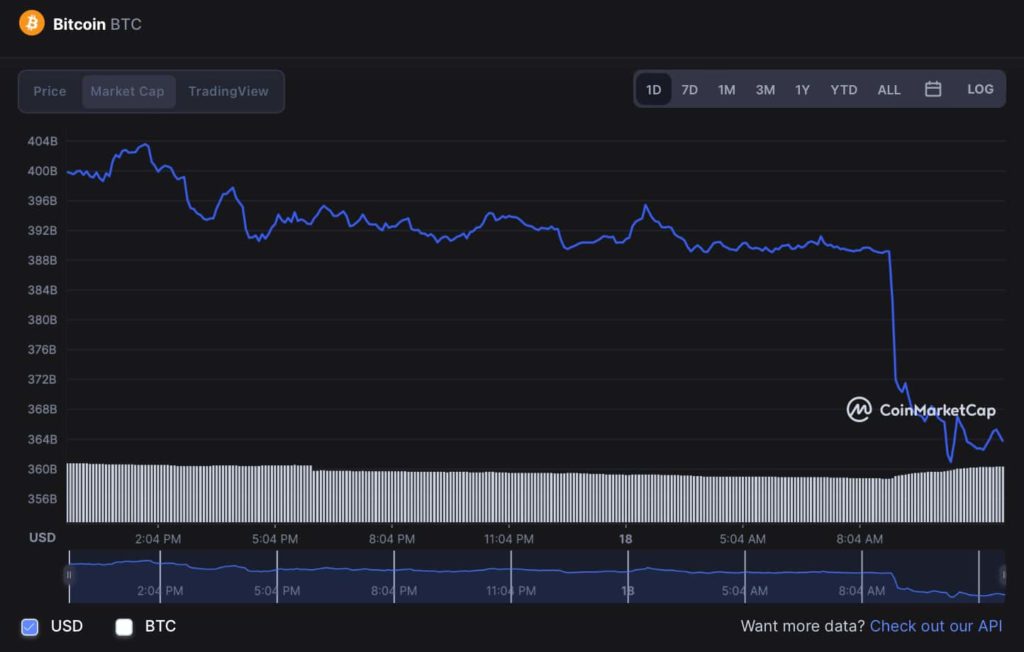The height and width of the screenshot is (652, 1024).
Task: Select the YTD time range
Action: coord(844,90)
